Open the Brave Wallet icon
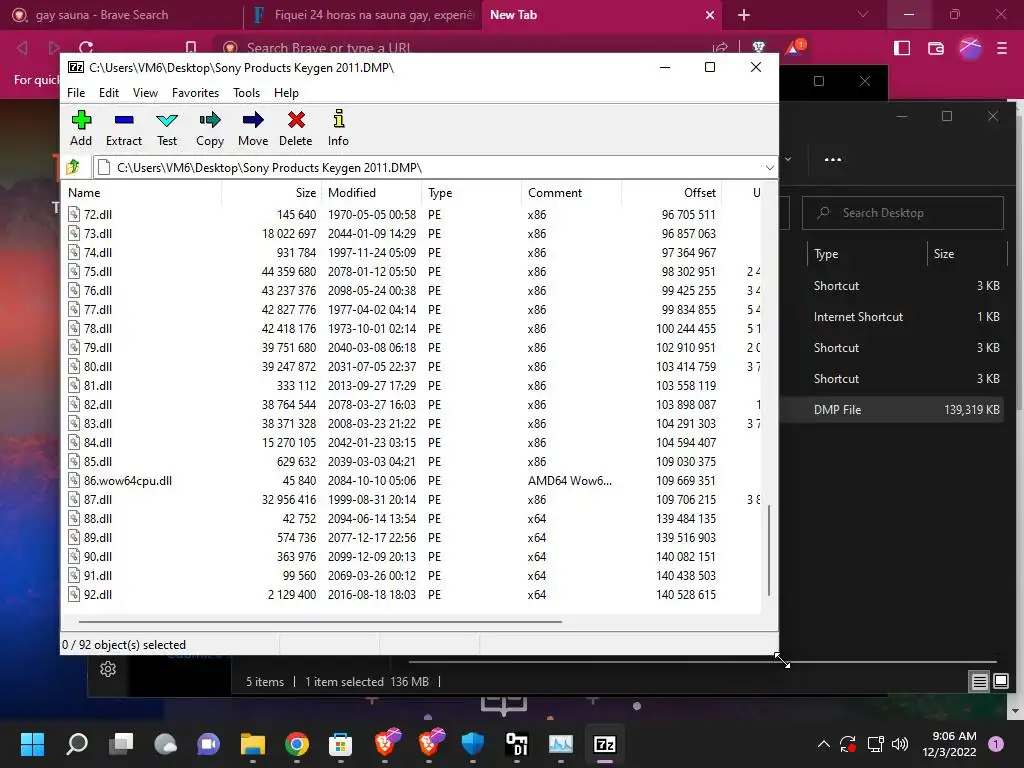 point(936,48)
